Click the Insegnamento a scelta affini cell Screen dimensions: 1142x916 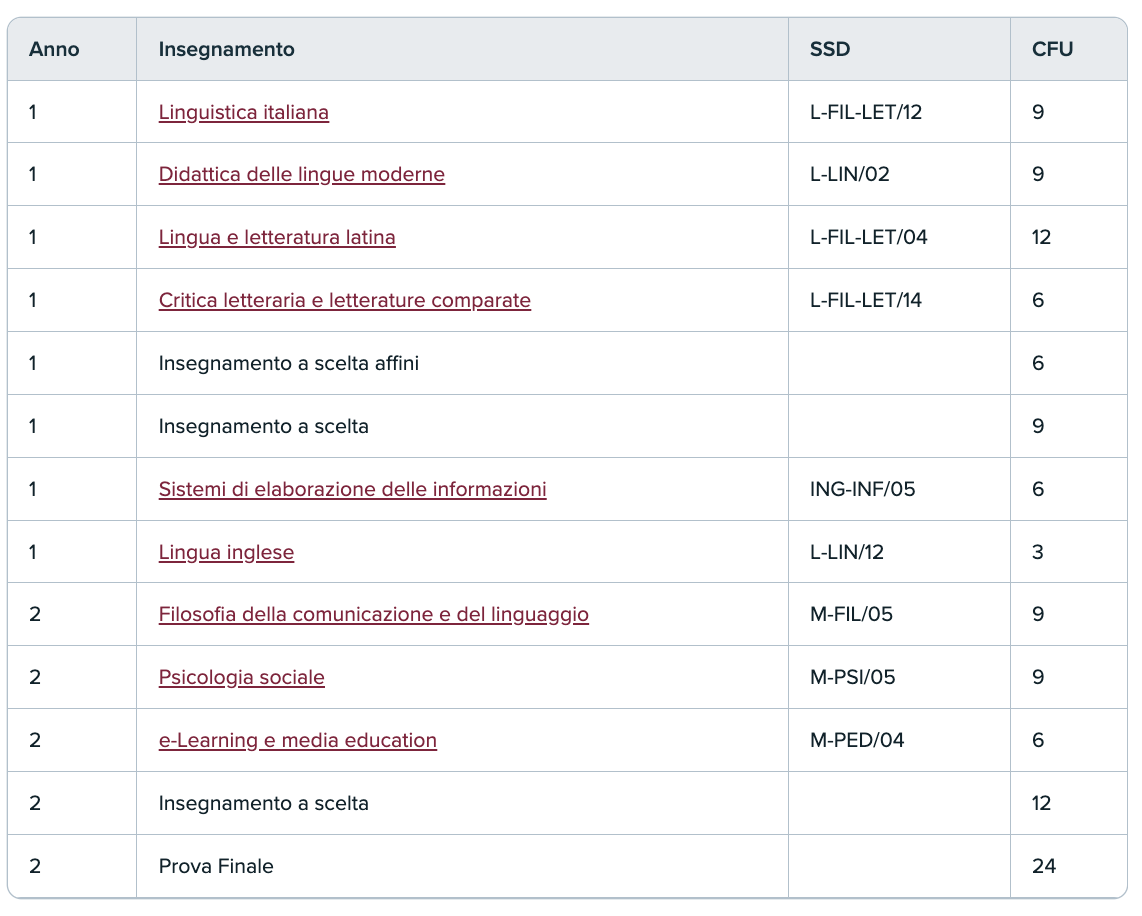(288, 364)
